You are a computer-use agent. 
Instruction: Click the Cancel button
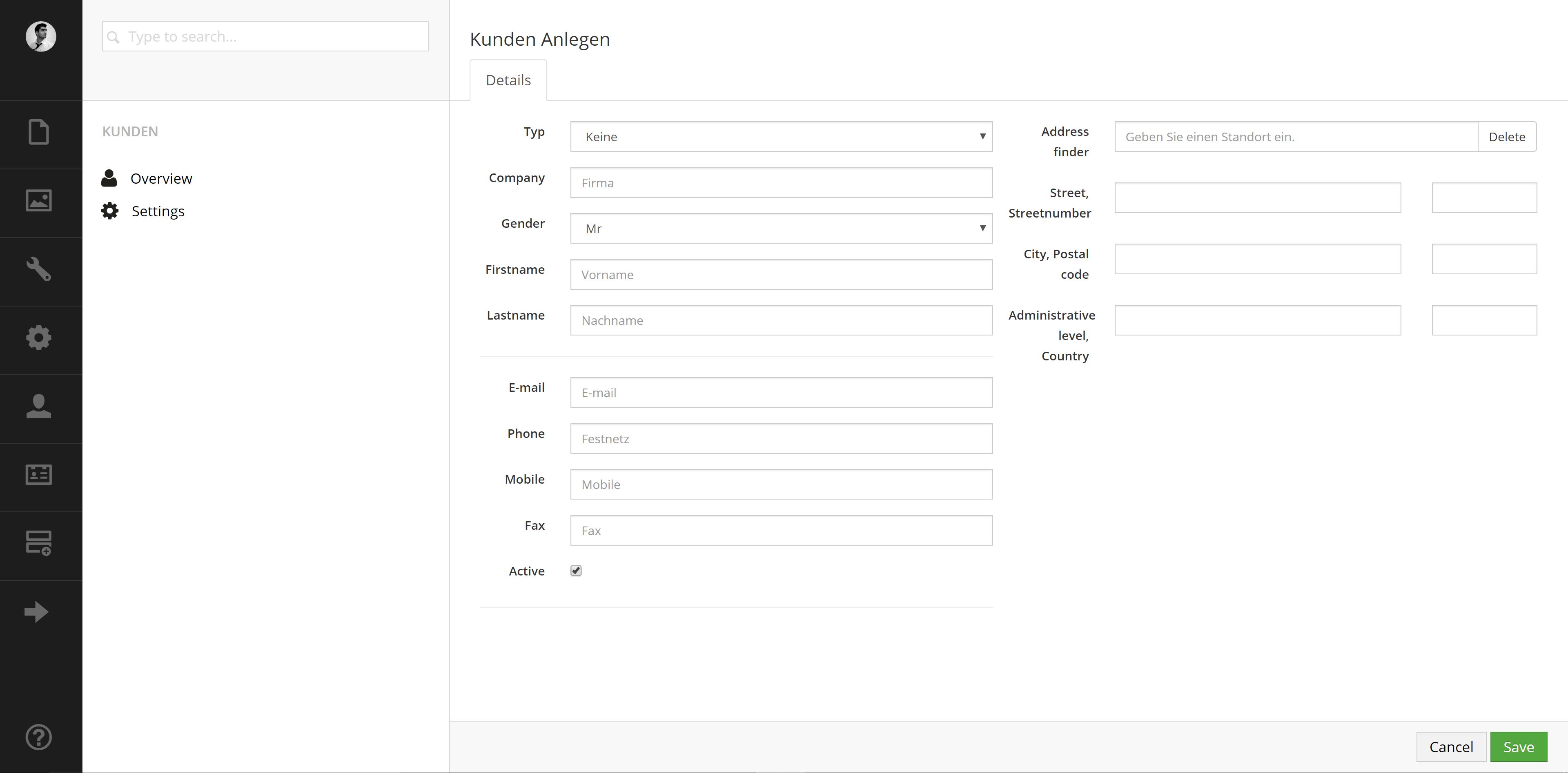pos(1451,747)
